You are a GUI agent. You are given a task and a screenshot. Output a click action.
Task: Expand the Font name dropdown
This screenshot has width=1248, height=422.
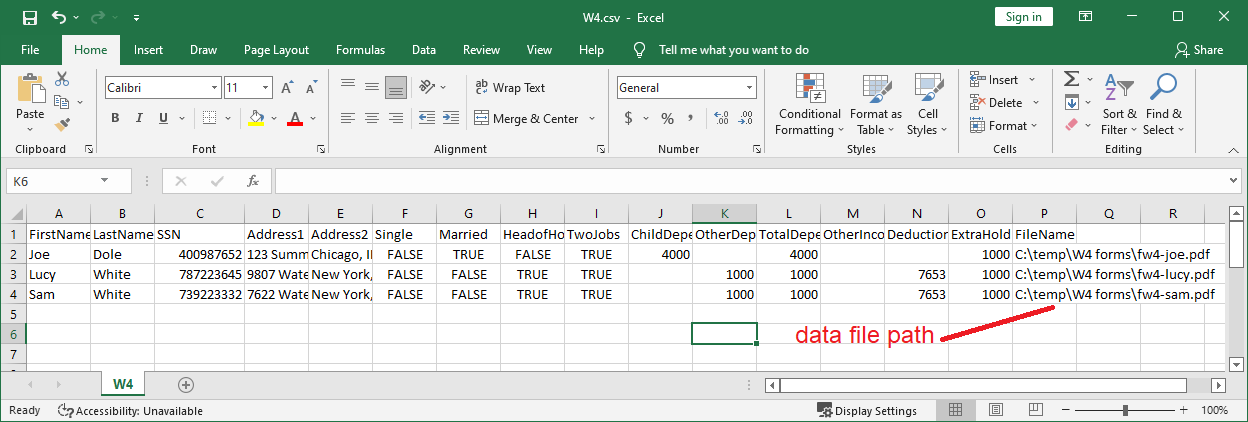pos(213,88)
